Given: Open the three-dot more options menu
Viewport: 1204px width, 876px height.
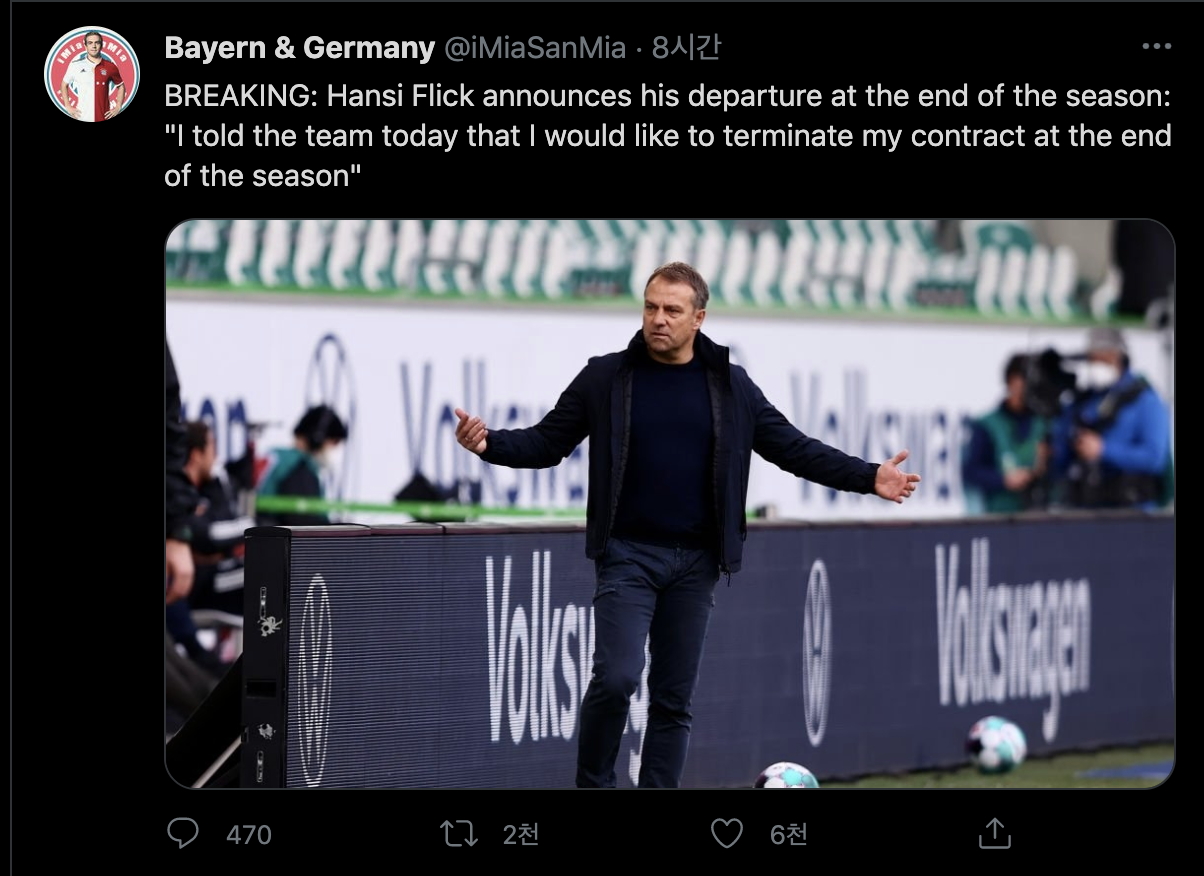Looking at the screenshot, I should pyautogui.click(x=1156, y=46).
